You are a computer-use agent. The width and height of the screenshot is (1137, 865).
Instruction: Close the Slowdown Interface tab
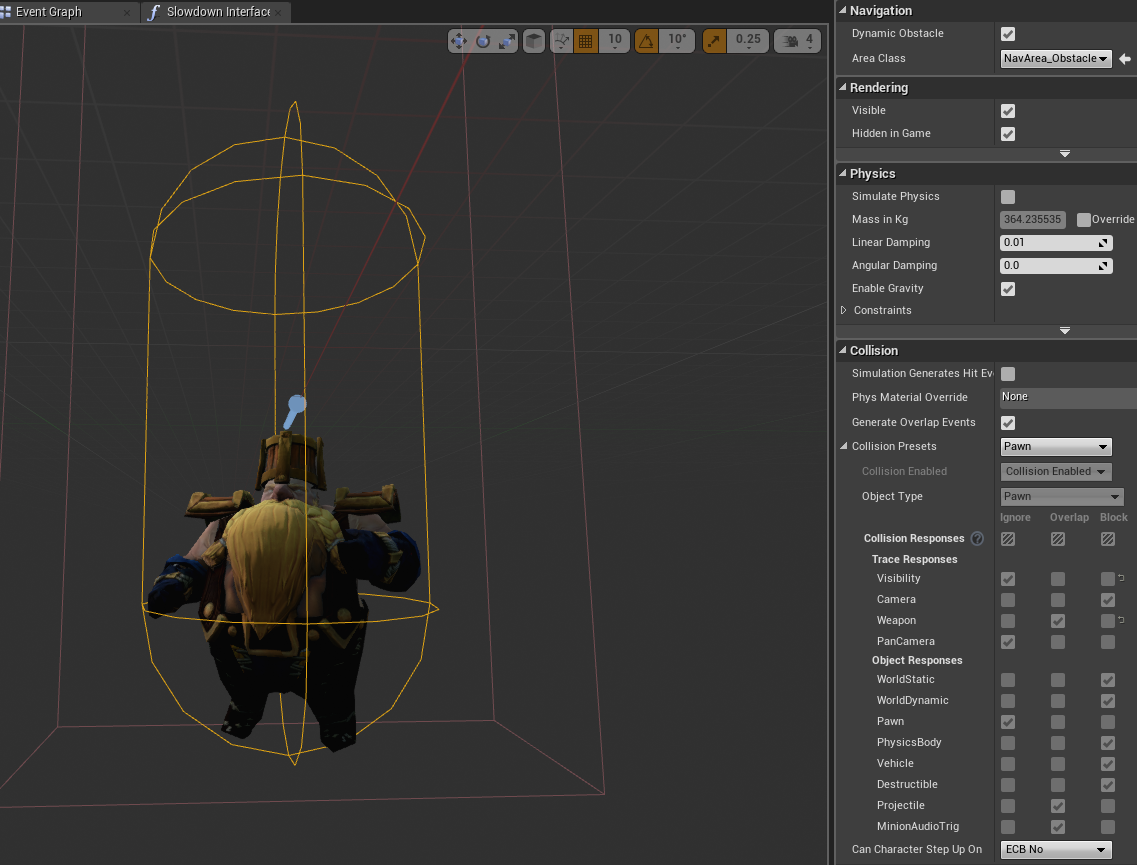pos(278,12)
